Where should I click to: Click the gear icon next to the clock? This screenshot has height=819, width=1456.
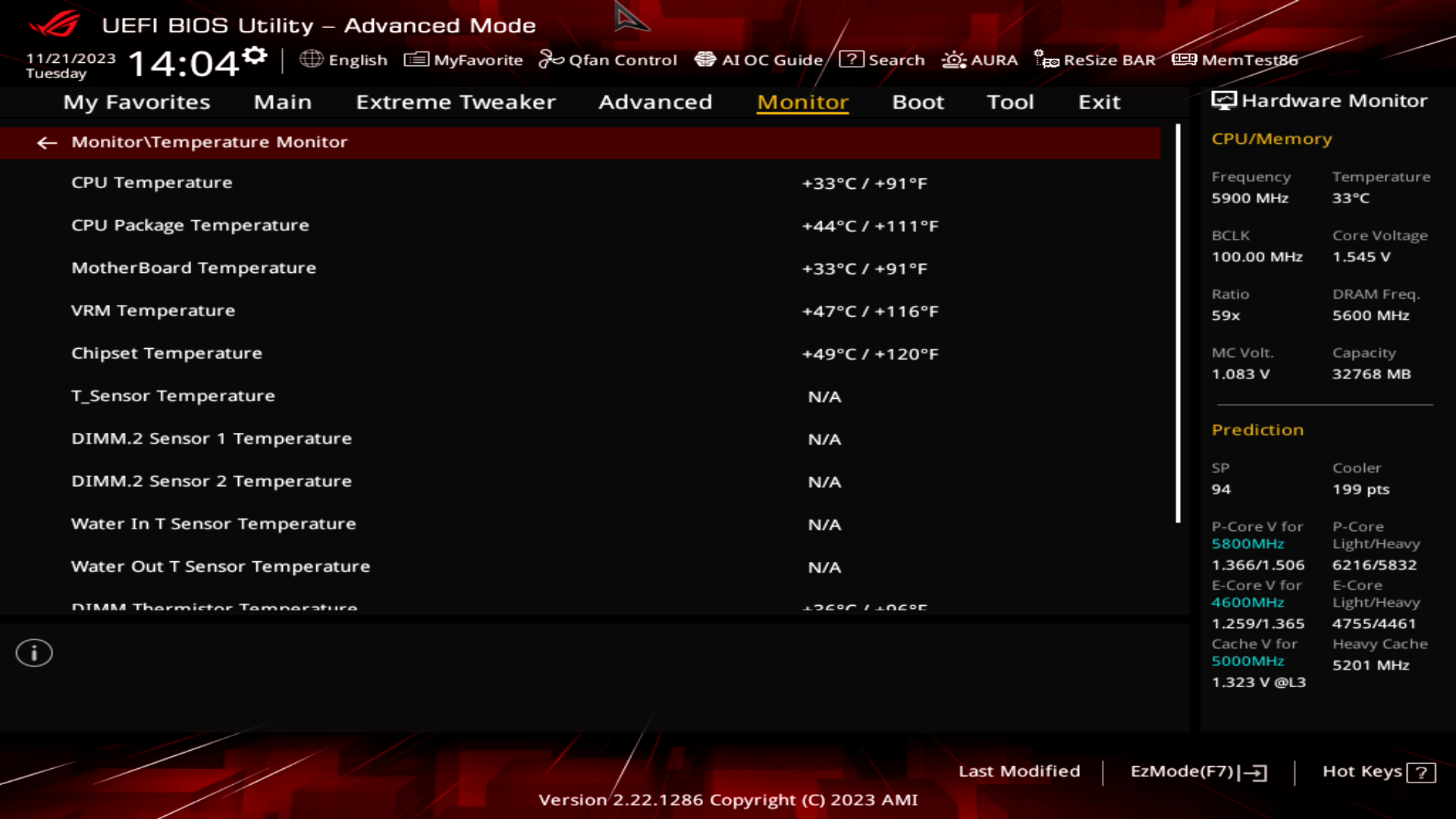pos(254,53)
